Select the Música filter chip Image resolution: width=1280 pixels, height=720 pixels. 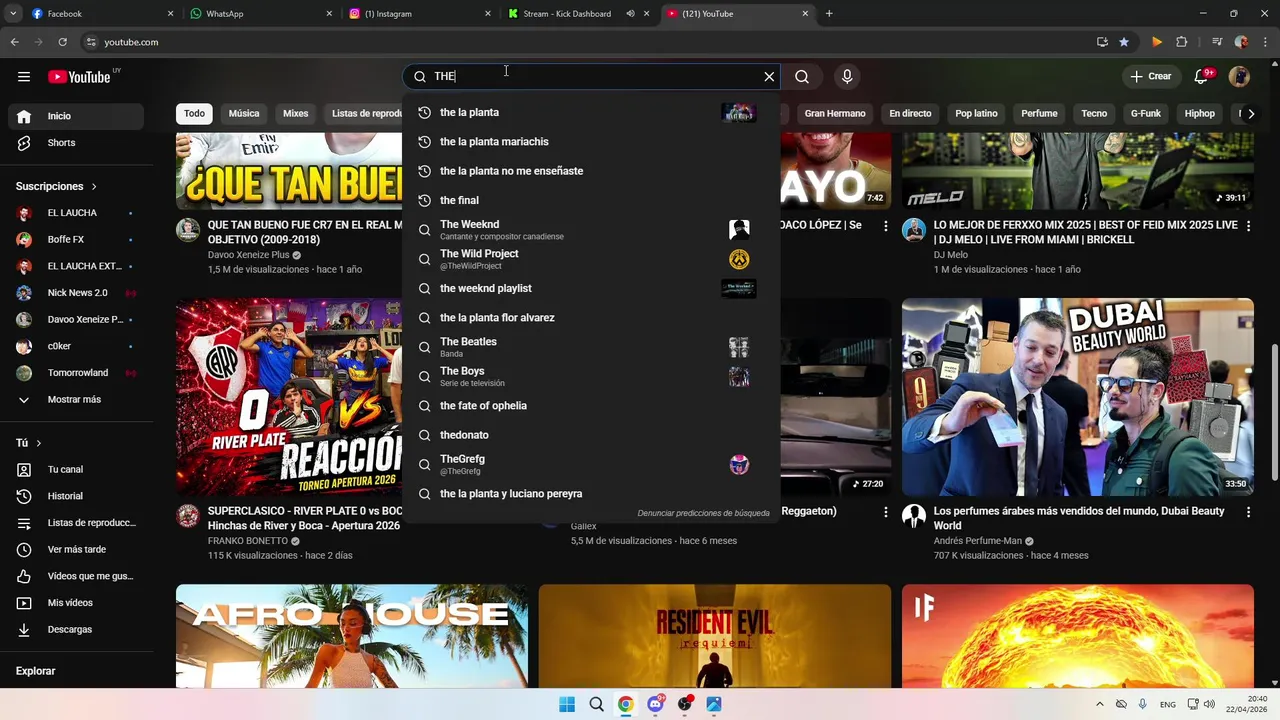point(244,114)
